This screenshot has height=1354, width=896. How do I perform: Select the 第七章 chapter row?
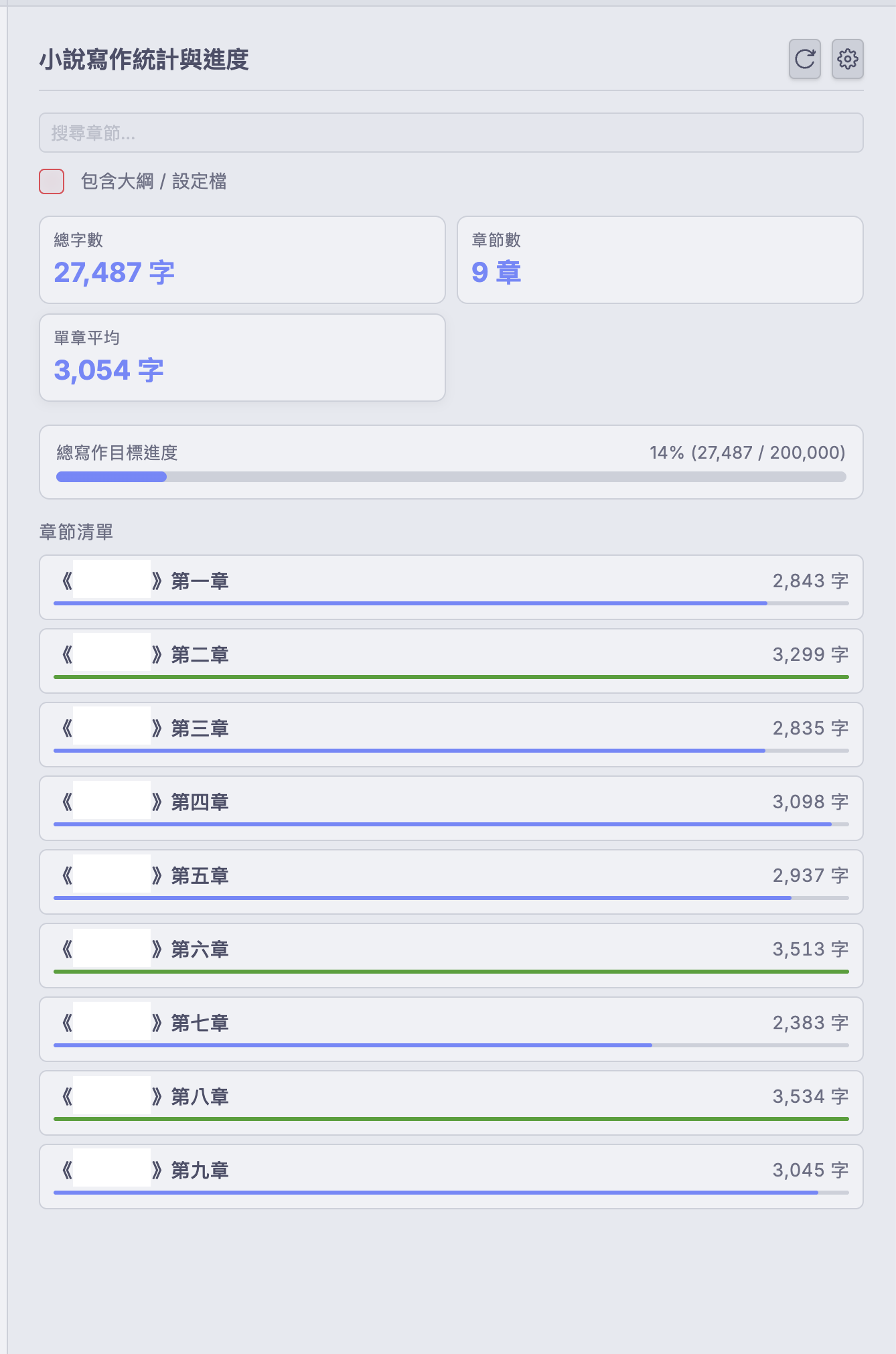click(451, 1029)
